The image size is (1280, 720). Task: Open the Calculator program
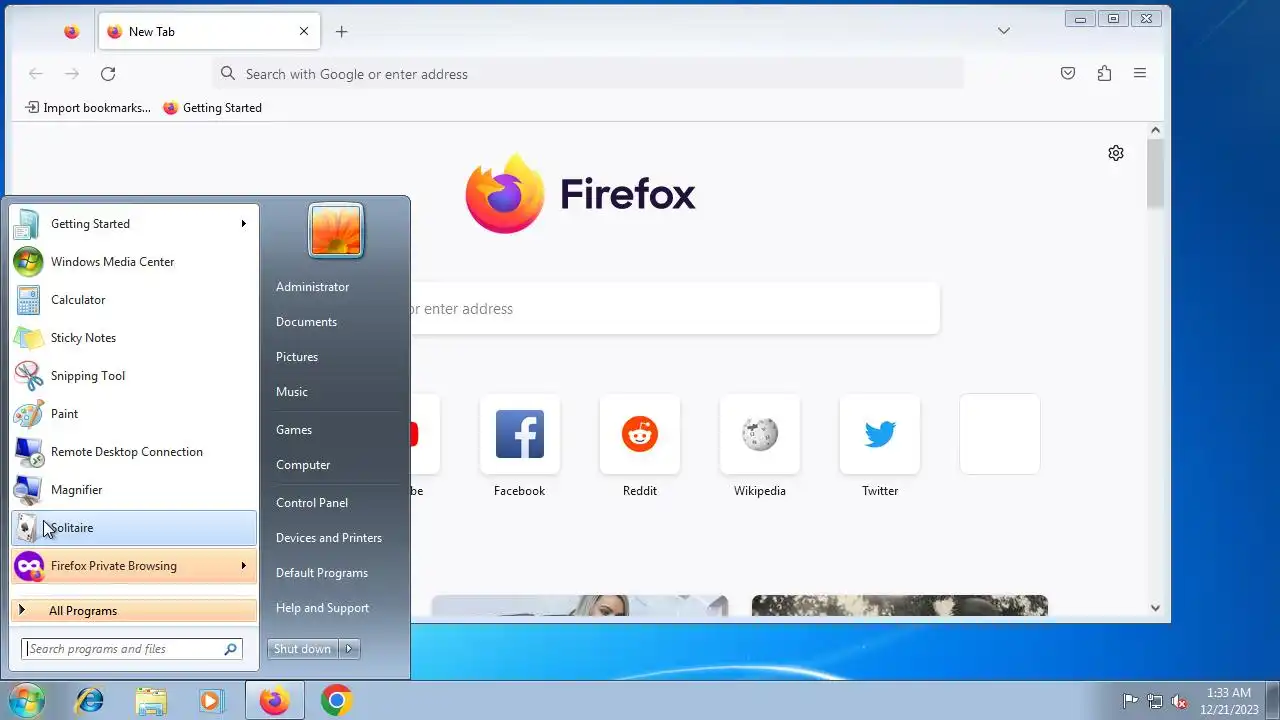coord(134,300)
